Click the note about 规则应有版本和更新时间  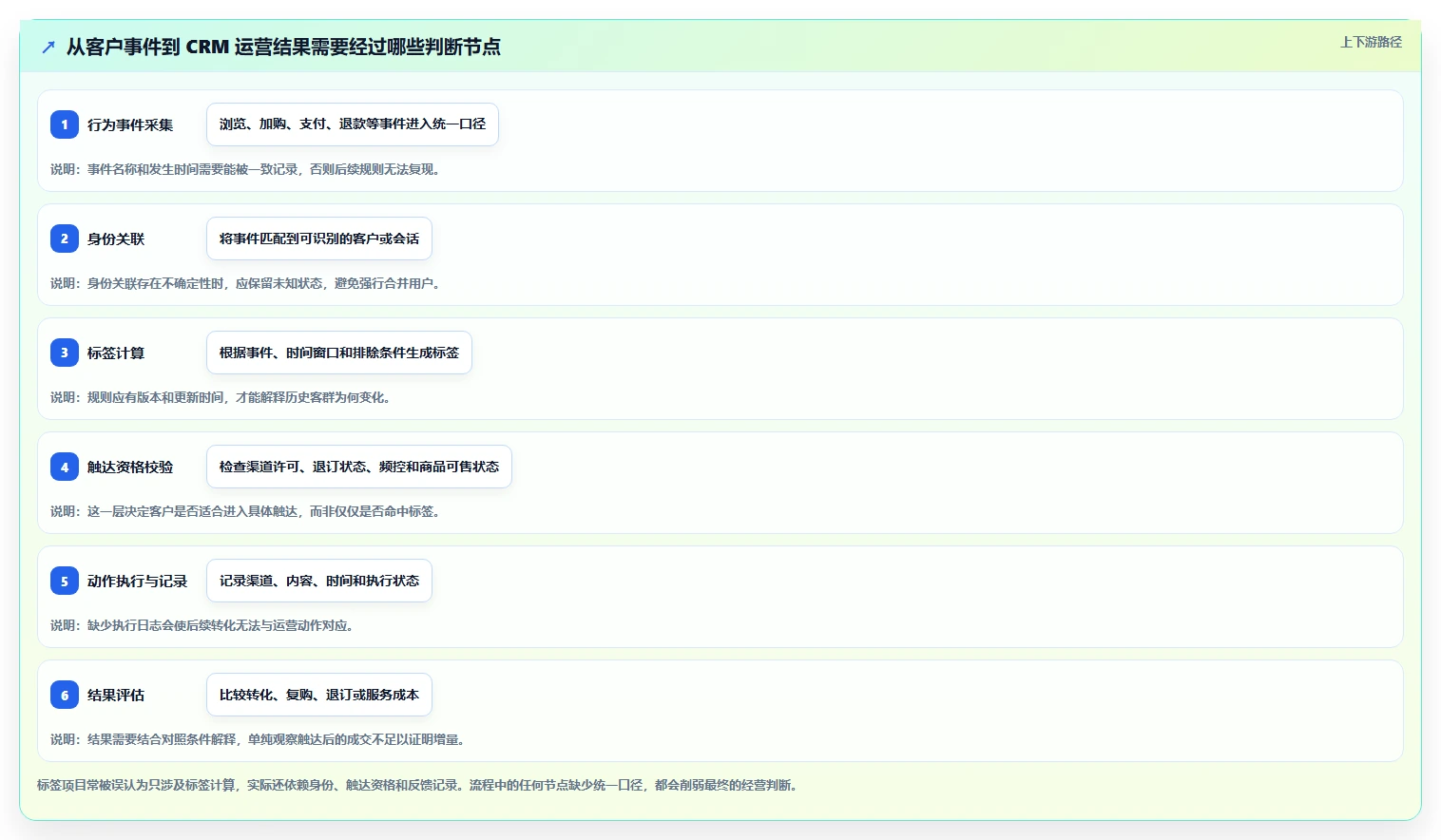[x=221, y=397]
